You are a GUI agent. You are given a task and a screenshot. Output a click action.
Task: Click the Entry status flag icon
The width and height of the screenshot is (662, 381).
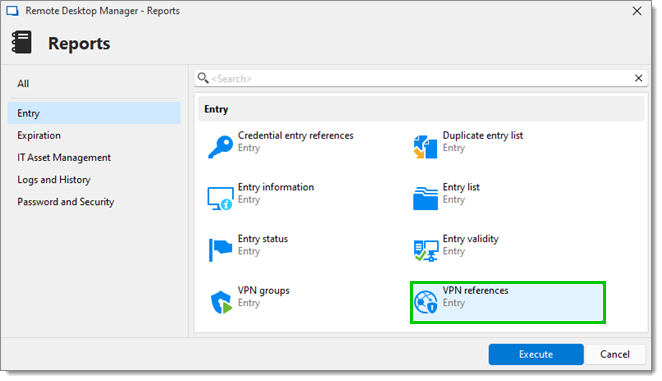click(220, 250)
